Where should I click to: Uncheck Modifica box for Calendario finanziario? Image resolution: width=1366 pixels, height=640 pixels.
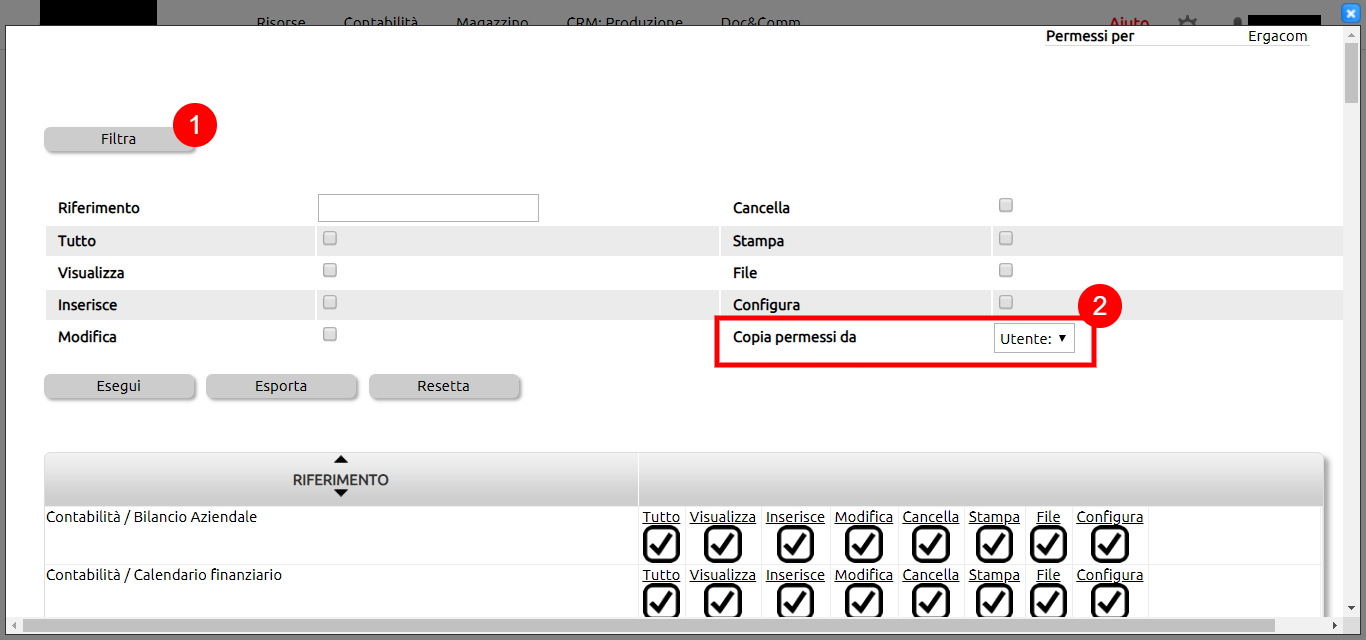point(864,601)
